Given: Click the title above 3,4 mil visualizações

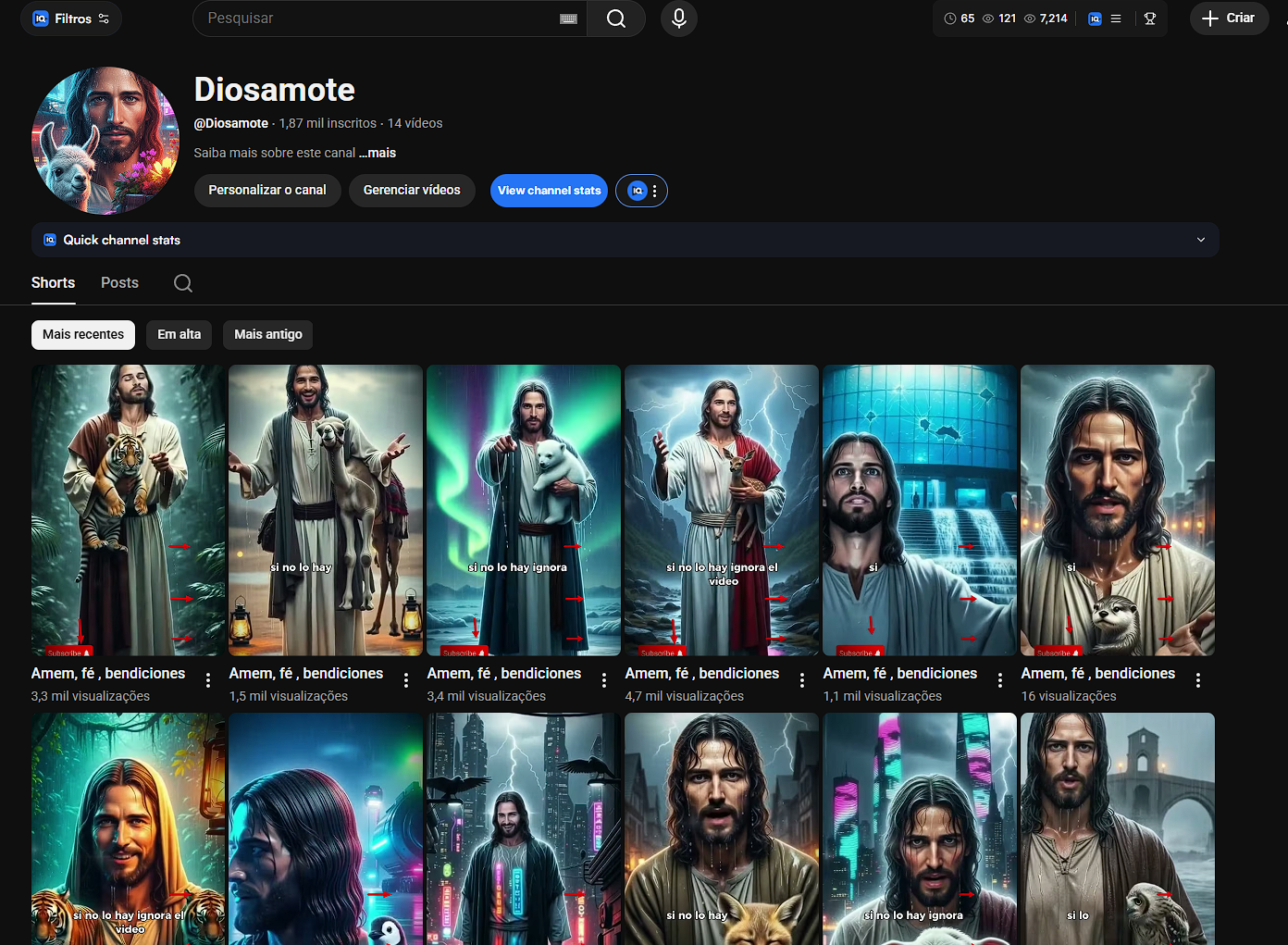Looking at the screenshot, I should (x=504, y=674).
